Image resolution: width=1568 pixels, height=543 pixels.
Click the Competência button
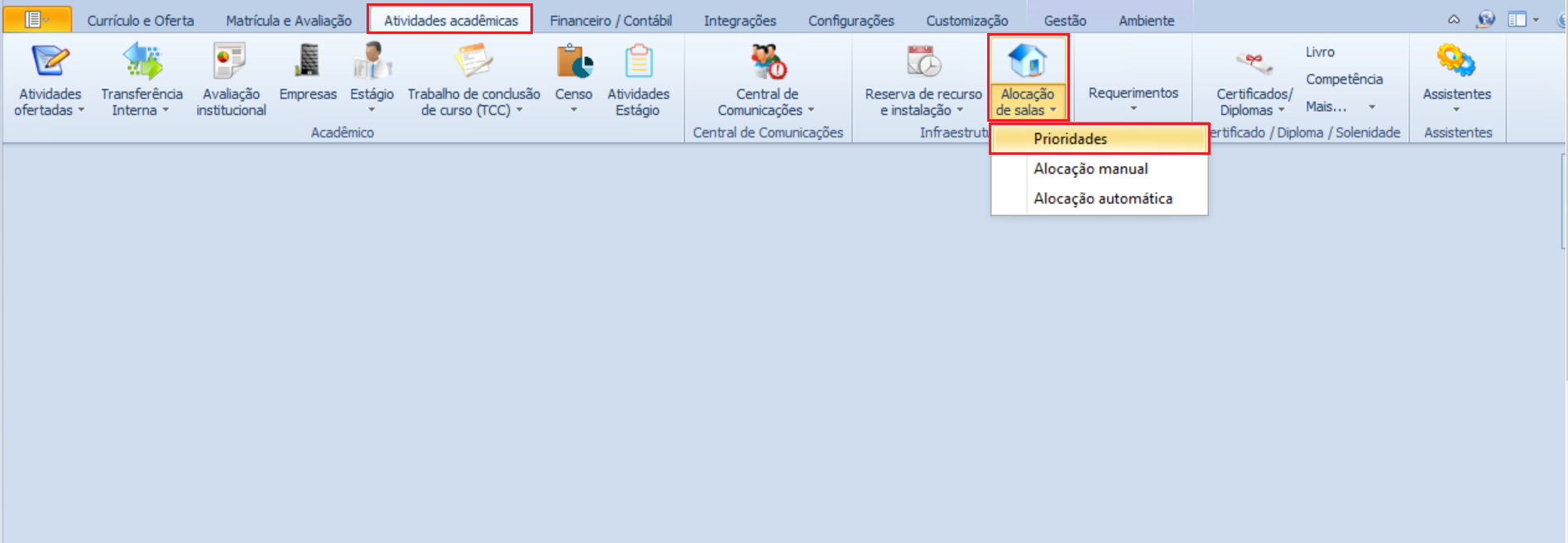1344,79
